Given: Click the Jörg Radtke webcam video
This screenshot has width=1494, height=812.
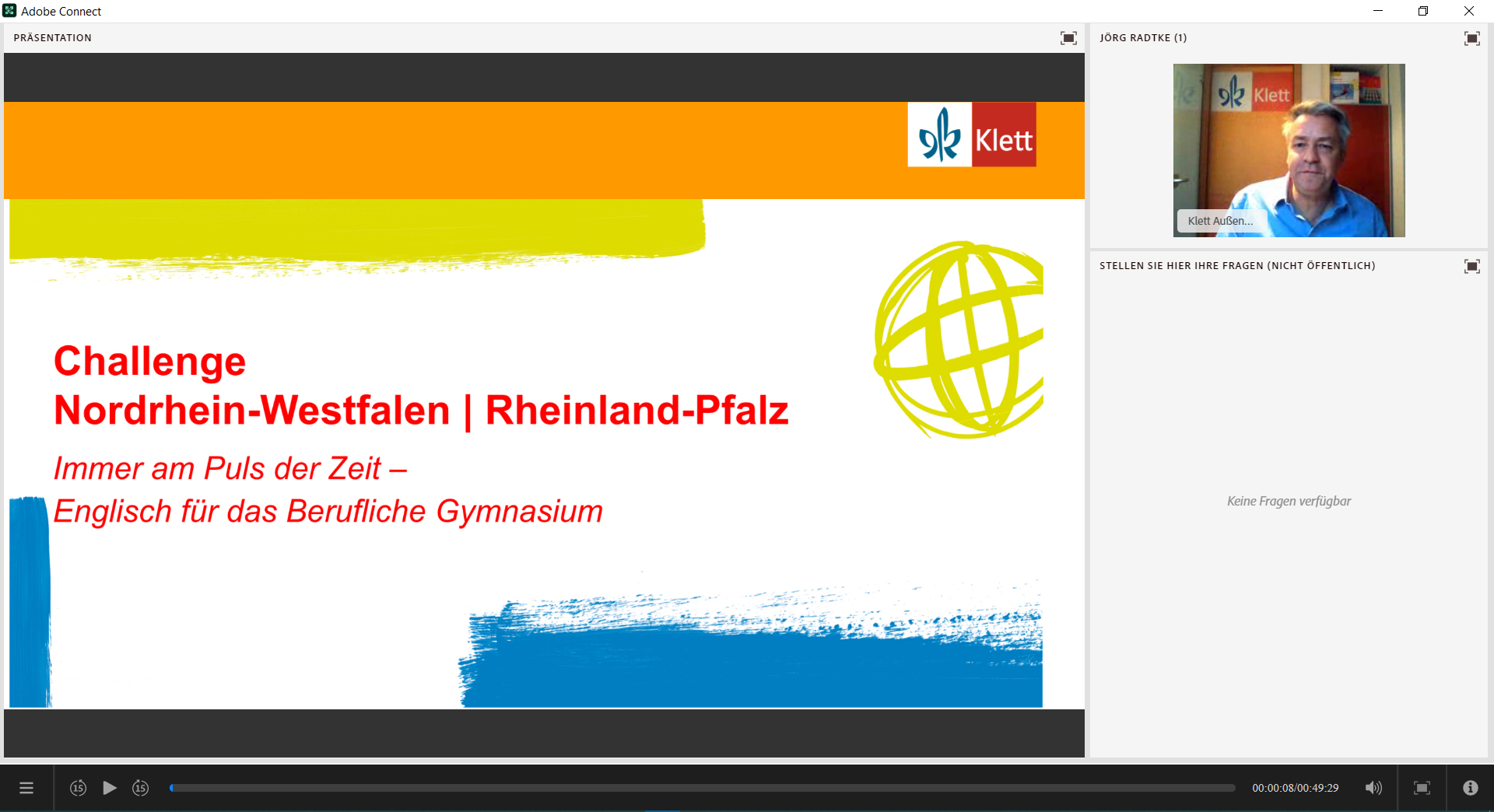Looking at the screenshot, I should 1289,150.
